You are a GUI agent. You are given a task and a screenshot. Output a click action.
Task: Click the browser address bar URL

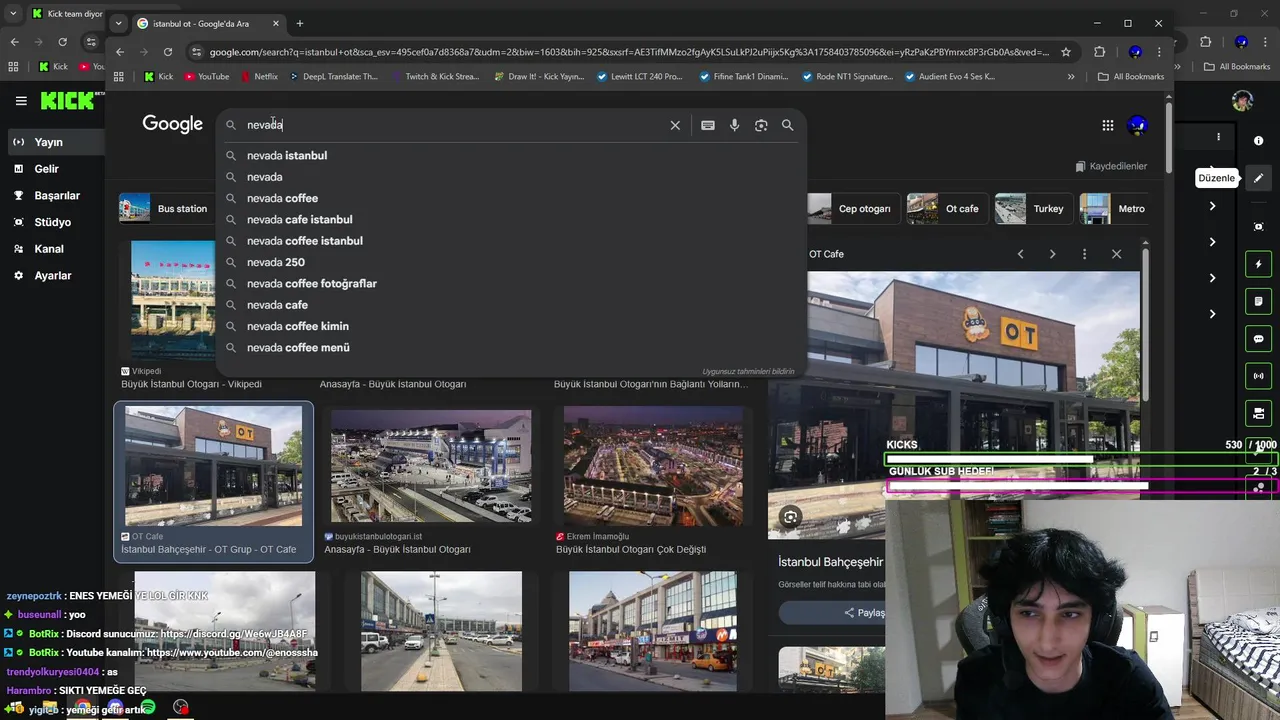pyautogui.click(x=629, y=52)
